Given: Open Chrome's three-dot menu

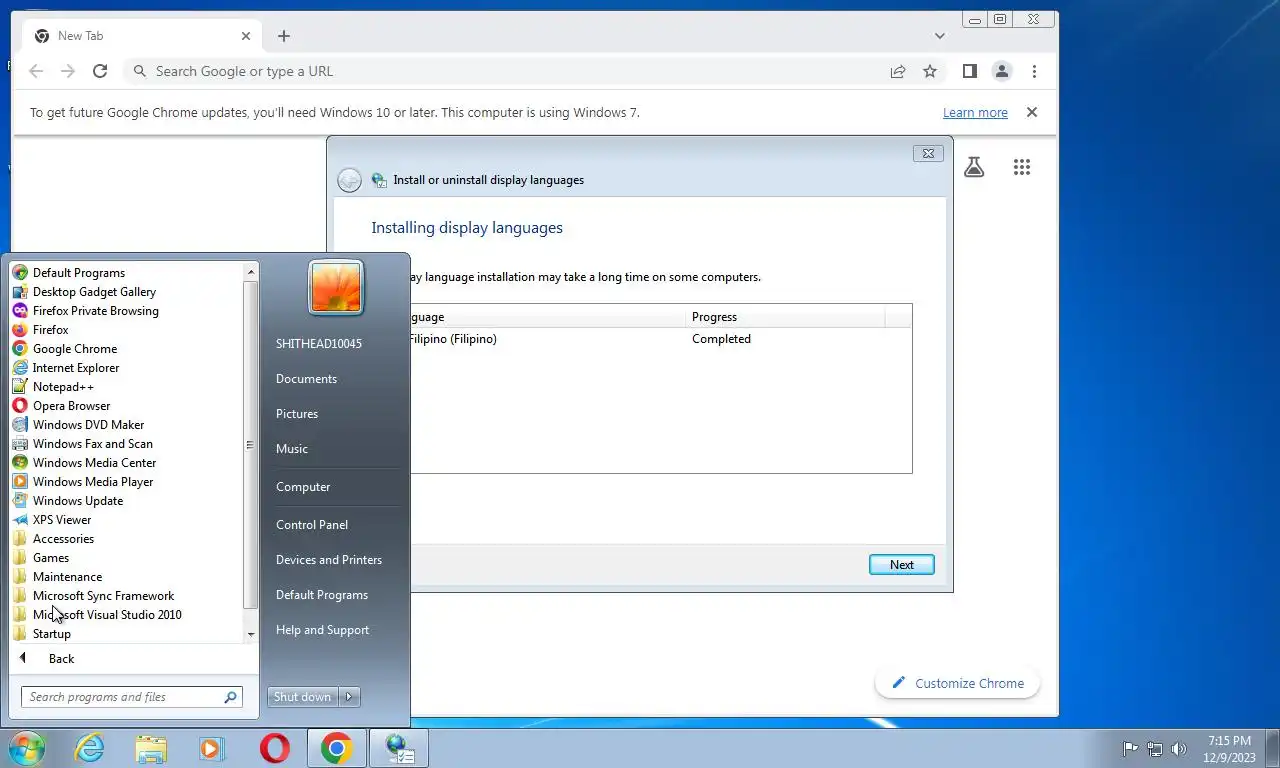Looking at the screenshot, I should click(1034, 71).
